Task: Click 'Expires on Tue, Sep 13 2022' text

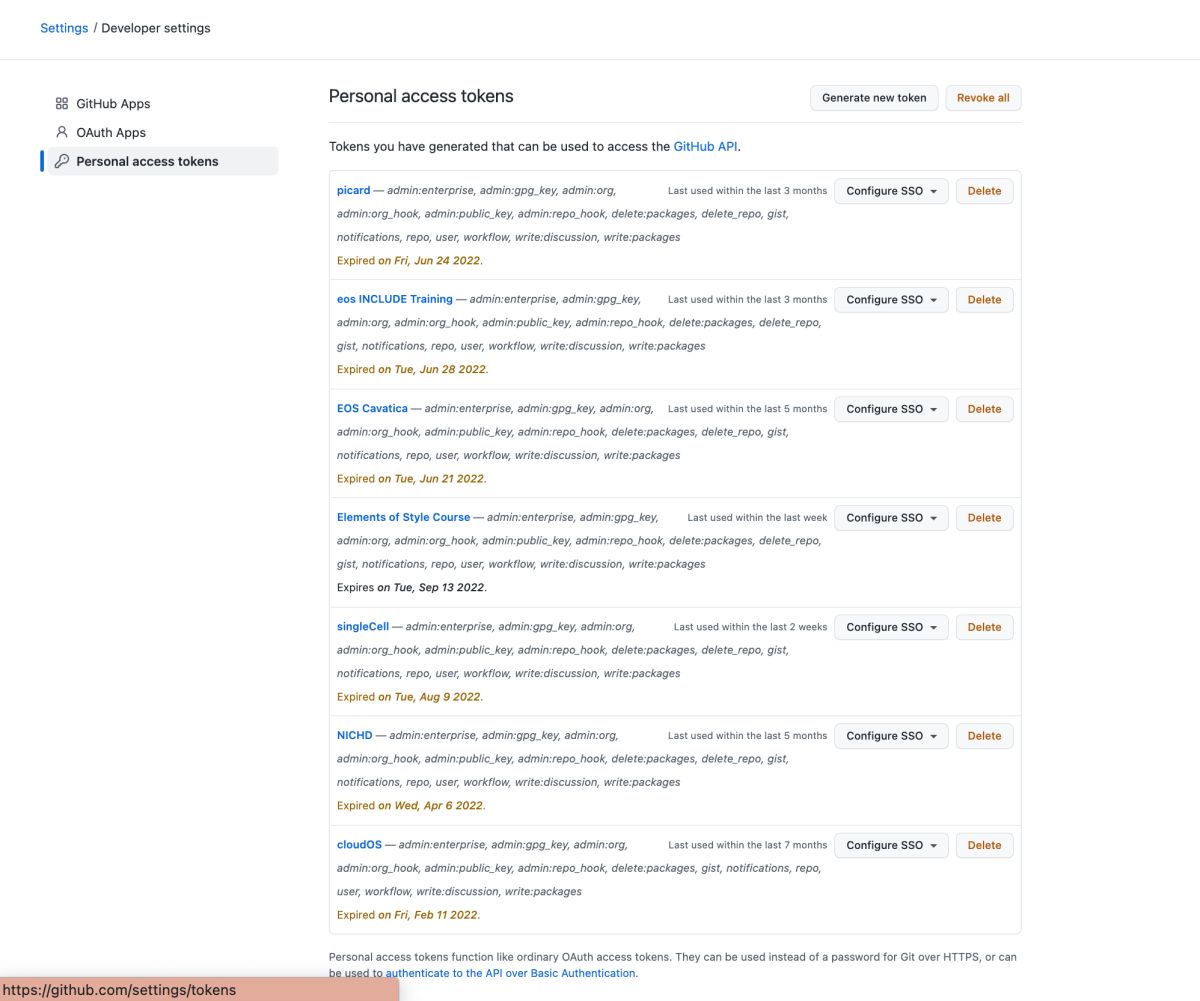Action: [412, 587]
